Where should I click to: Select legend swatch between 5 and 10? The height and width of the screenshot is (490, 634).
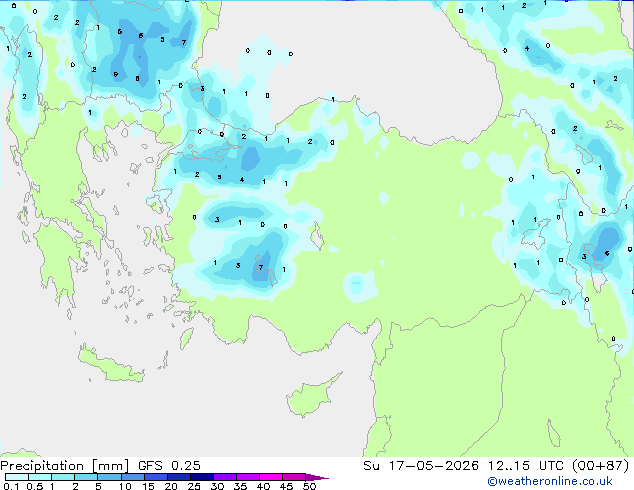pos(110,477)
